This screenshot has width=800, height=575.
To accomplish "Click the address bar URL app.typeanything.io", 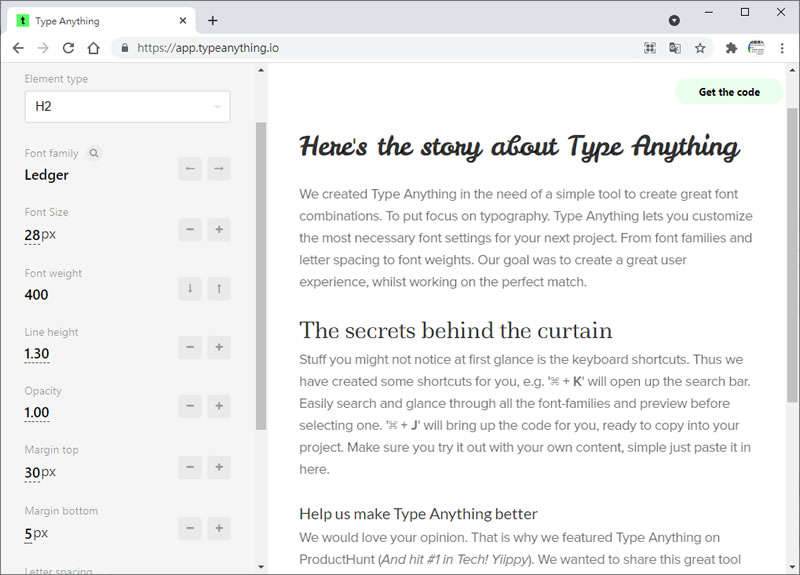I will (208, 48).
